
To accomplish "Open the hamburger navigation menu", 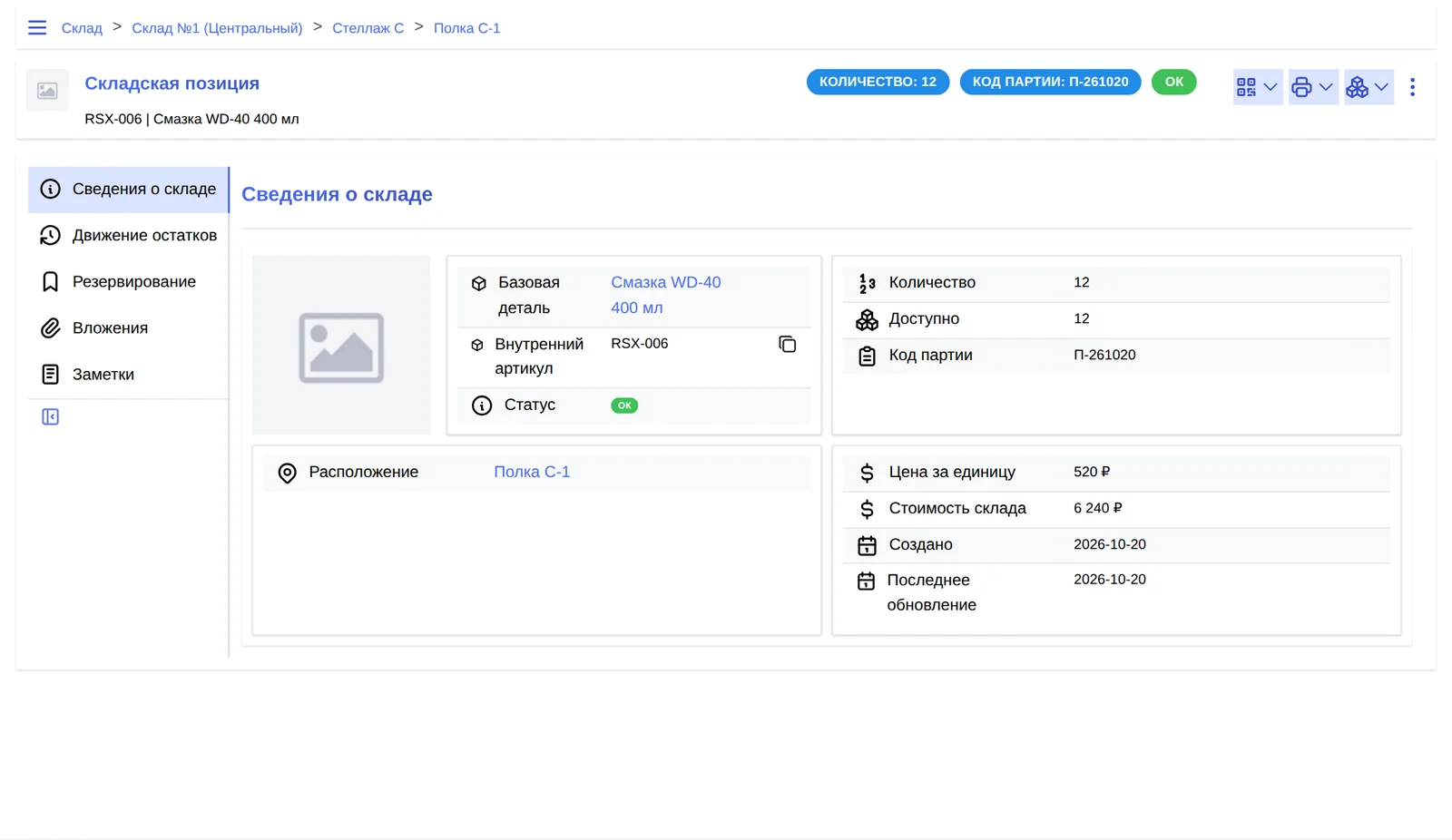I will pyautogui.click(x=37, y=28).
